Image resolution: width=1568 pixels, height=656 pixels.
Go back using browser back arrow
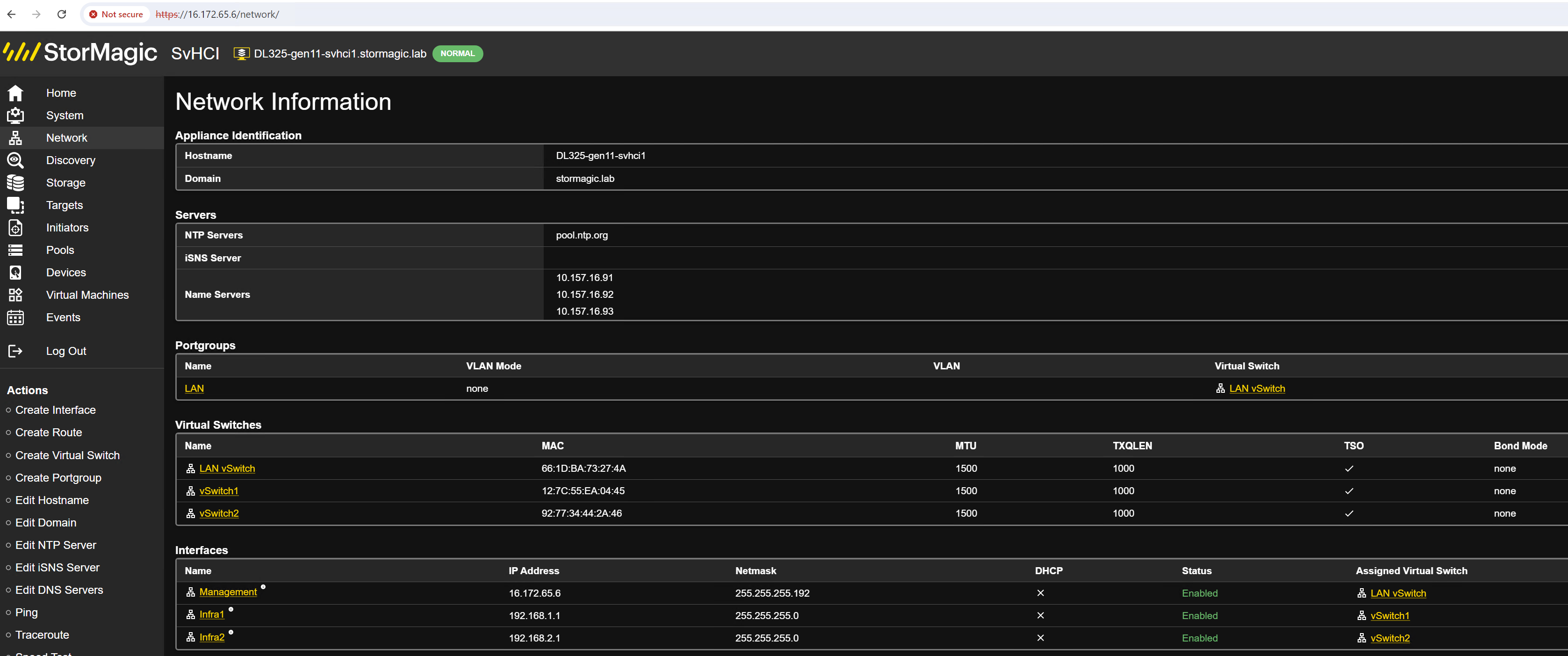12,14
